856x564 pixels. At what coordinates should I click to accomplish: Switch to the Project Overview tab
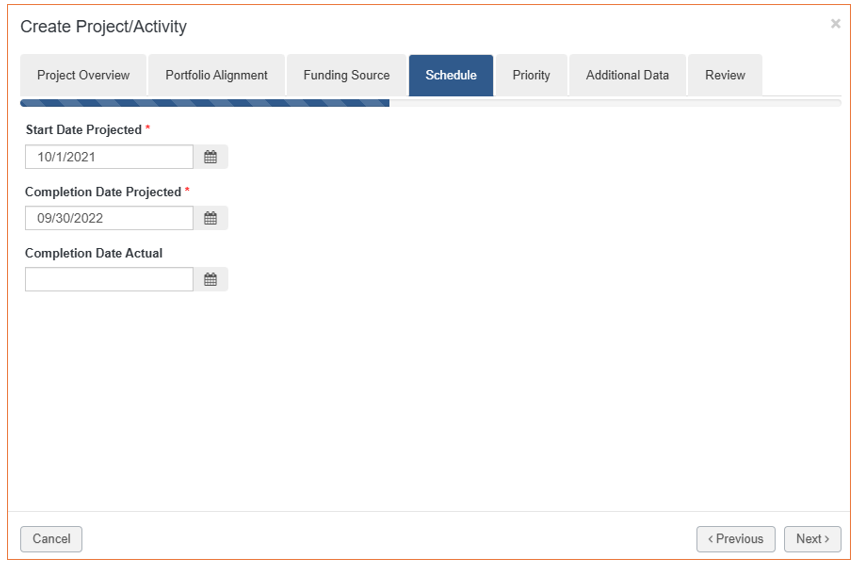pos(83,75)
